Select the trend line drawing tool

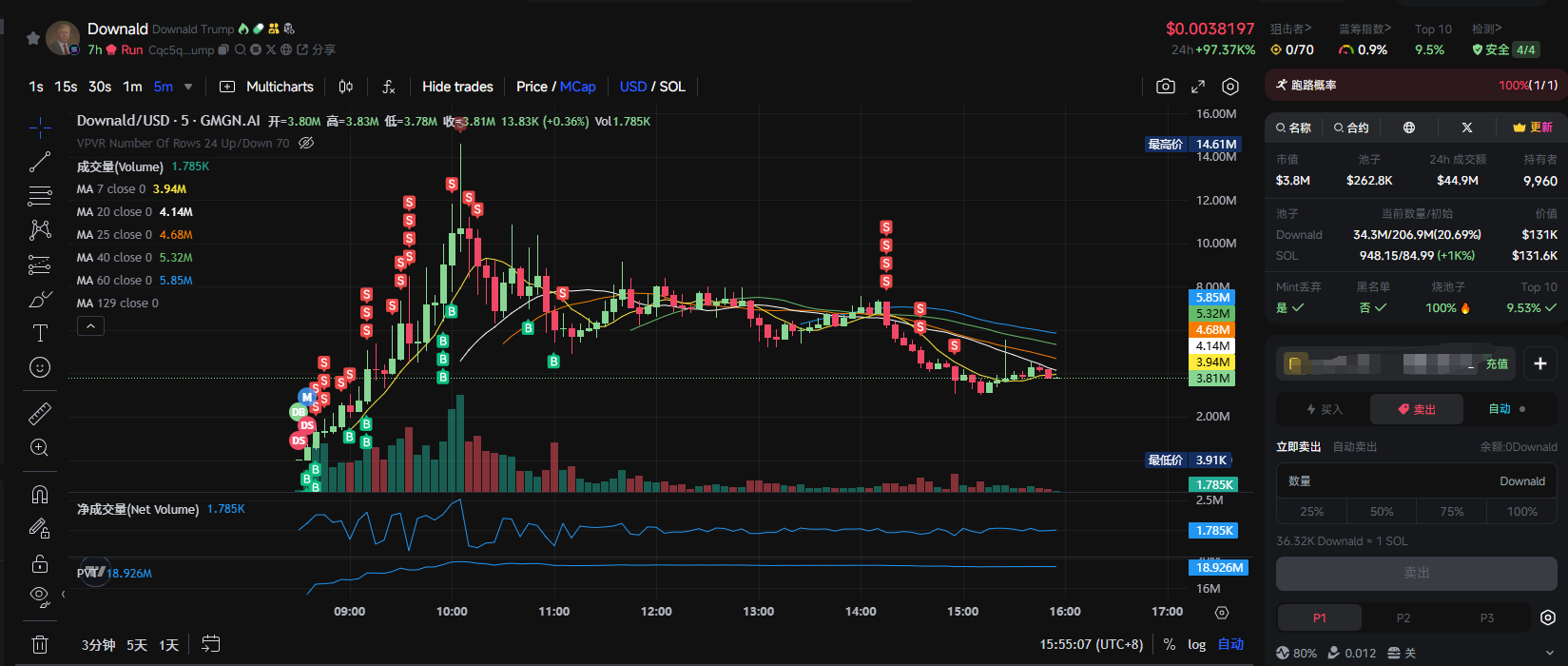[x=40, y=163]
